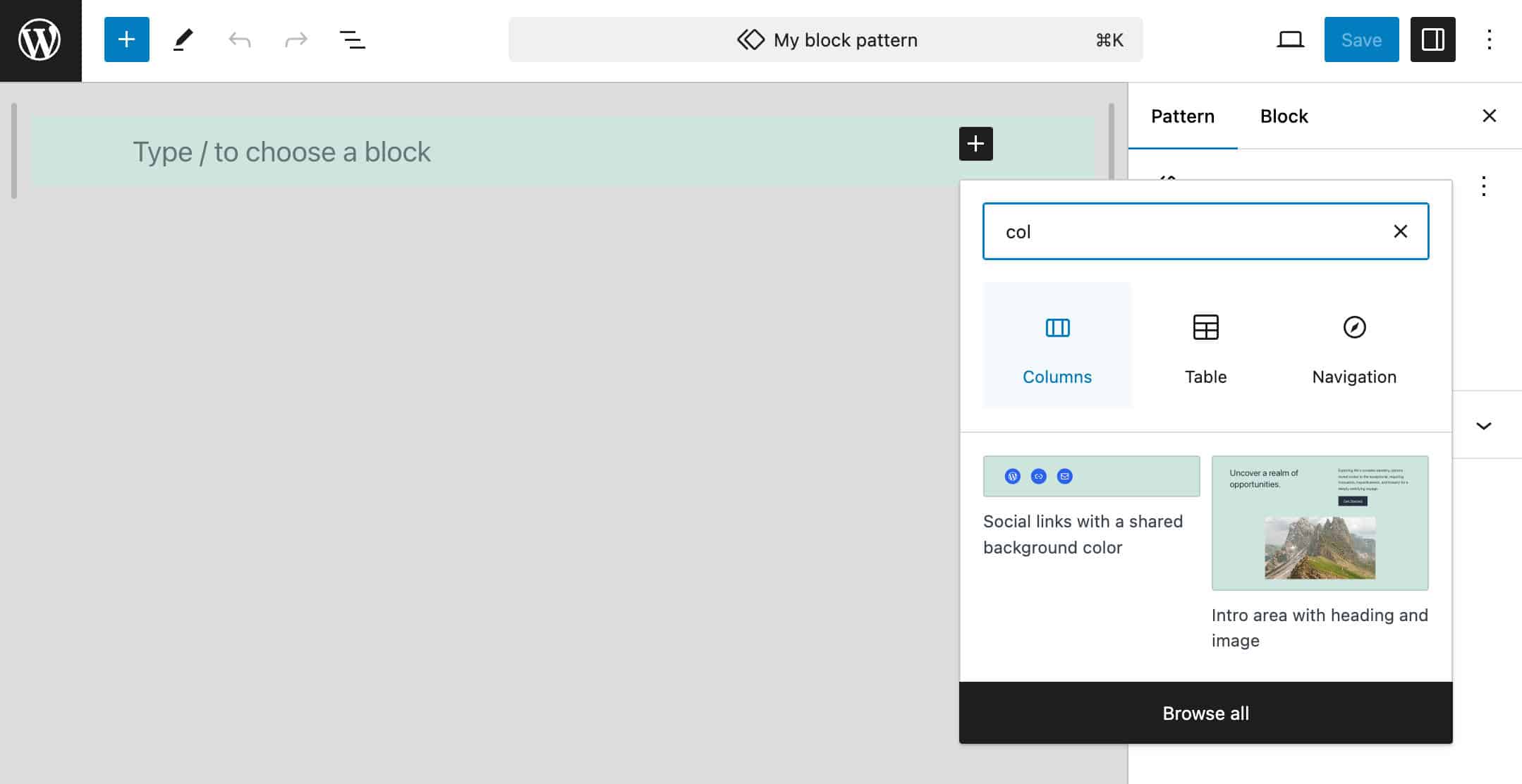This screenshot has width=1522, height=784.
Task: Choose Intro area with heading pattern thumbnail
Action: coord(1320,522)
